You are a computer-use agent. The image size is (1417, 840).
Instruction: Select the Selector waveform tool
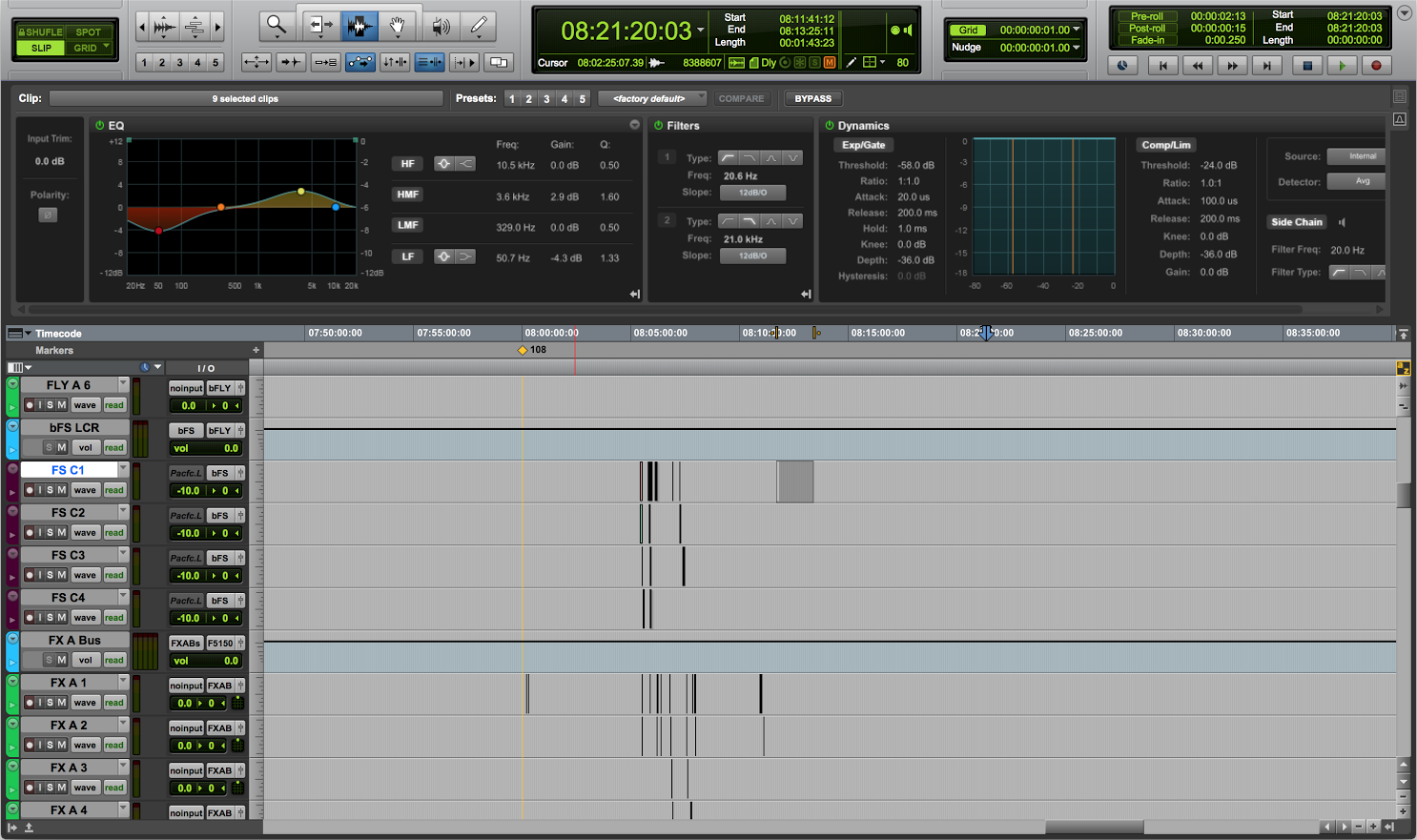(359, 27)
